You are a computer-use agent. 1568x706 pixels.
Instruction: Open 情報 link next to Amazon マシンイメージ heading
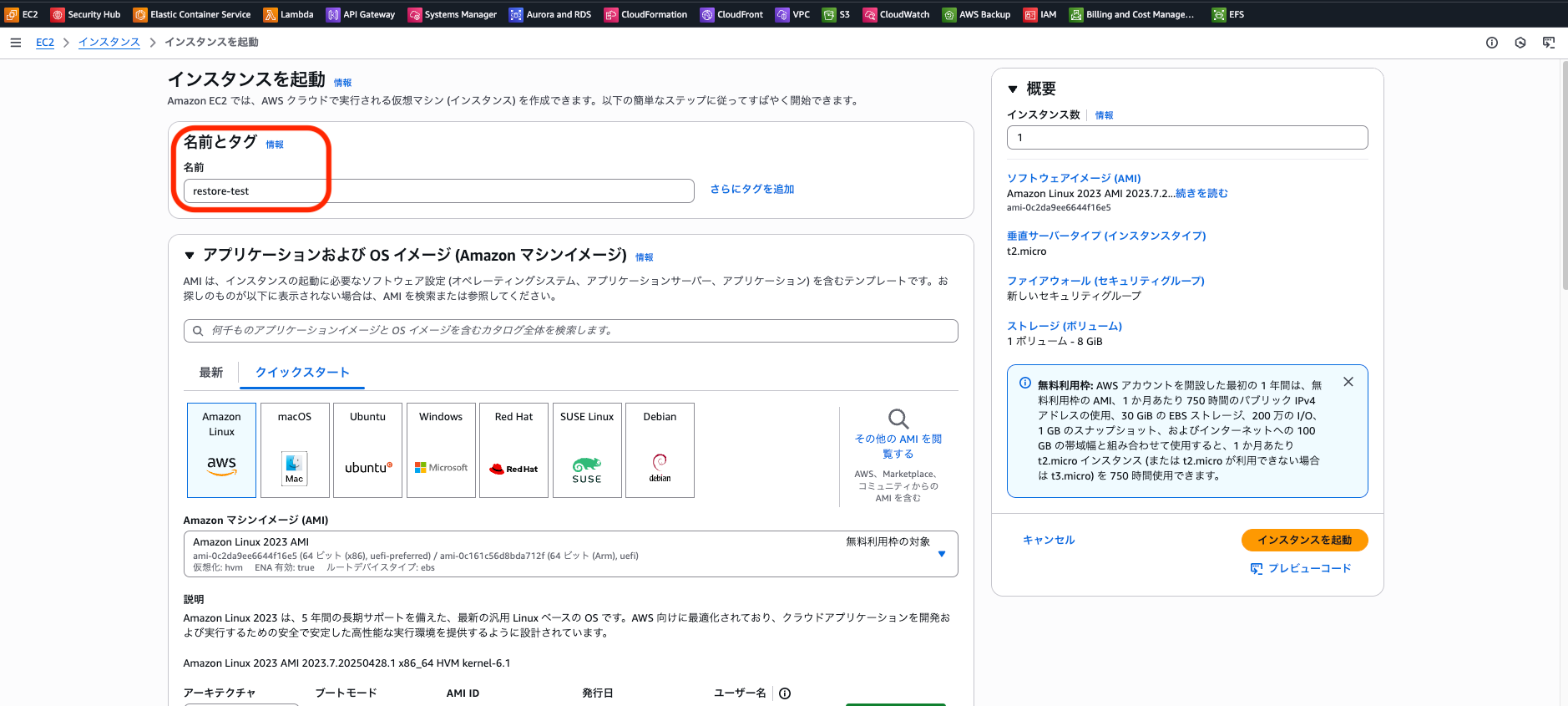pyautogui.click(x=645, y=257)
